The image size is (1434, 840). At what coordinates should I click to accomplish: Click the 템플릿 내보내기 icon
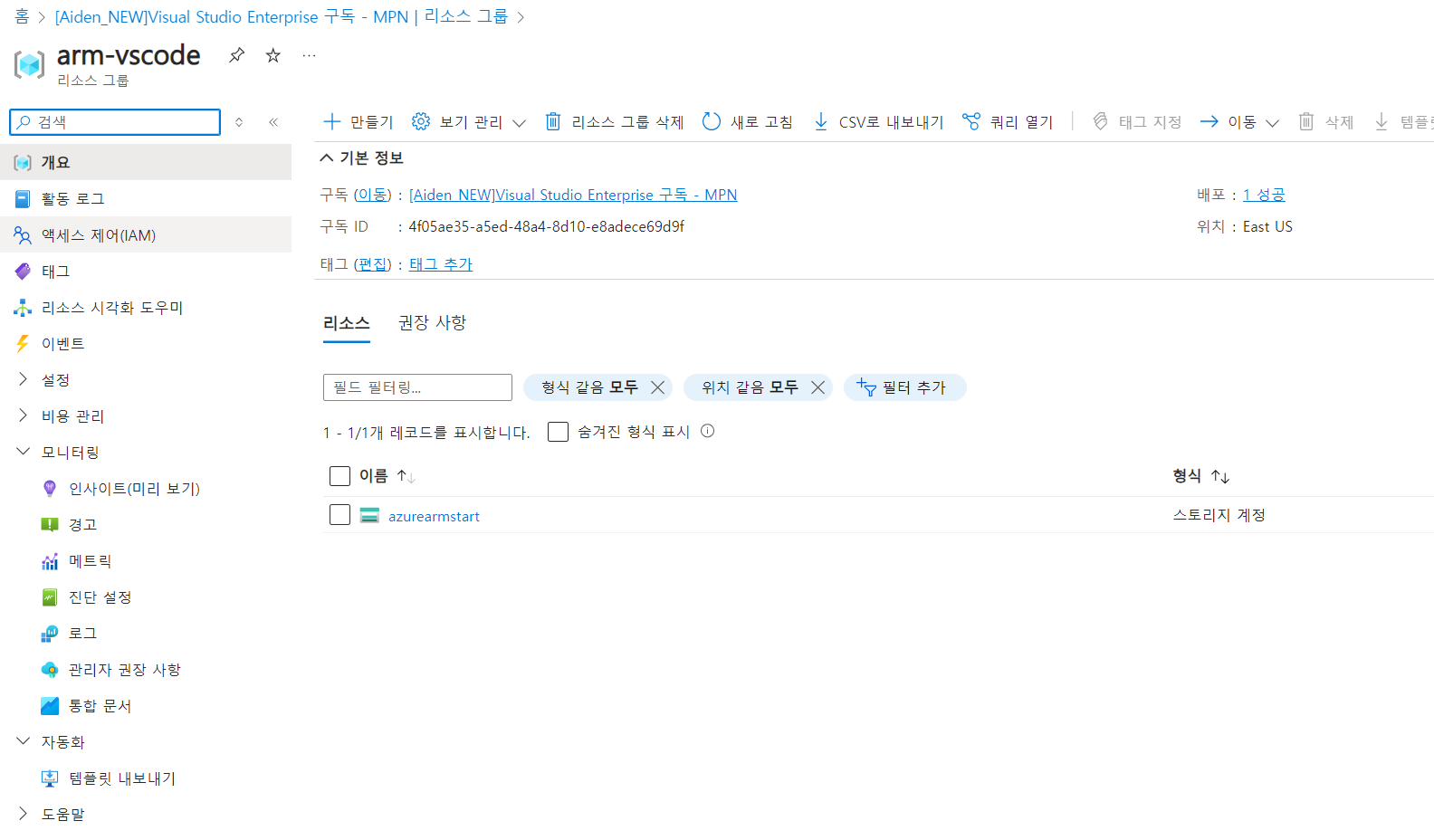(x=50, y=778)
